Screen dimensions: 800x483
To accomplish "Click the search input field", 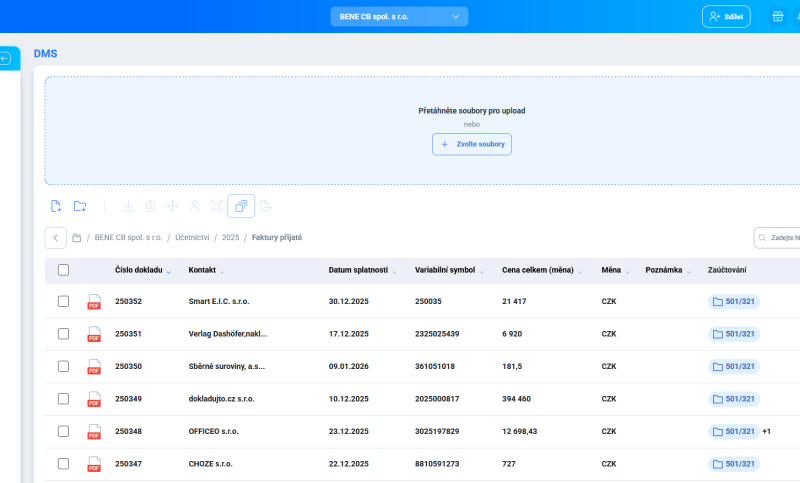I will click(x=782, y=238).
